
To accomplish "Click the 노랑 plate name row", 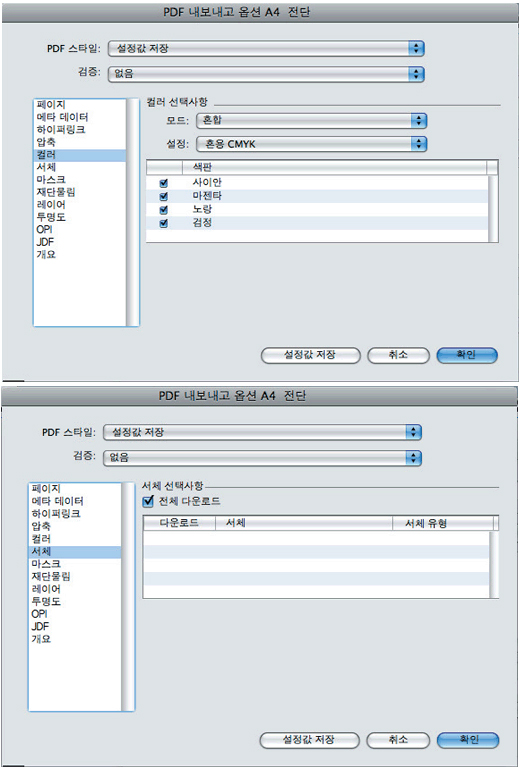I will click(317, 209).
